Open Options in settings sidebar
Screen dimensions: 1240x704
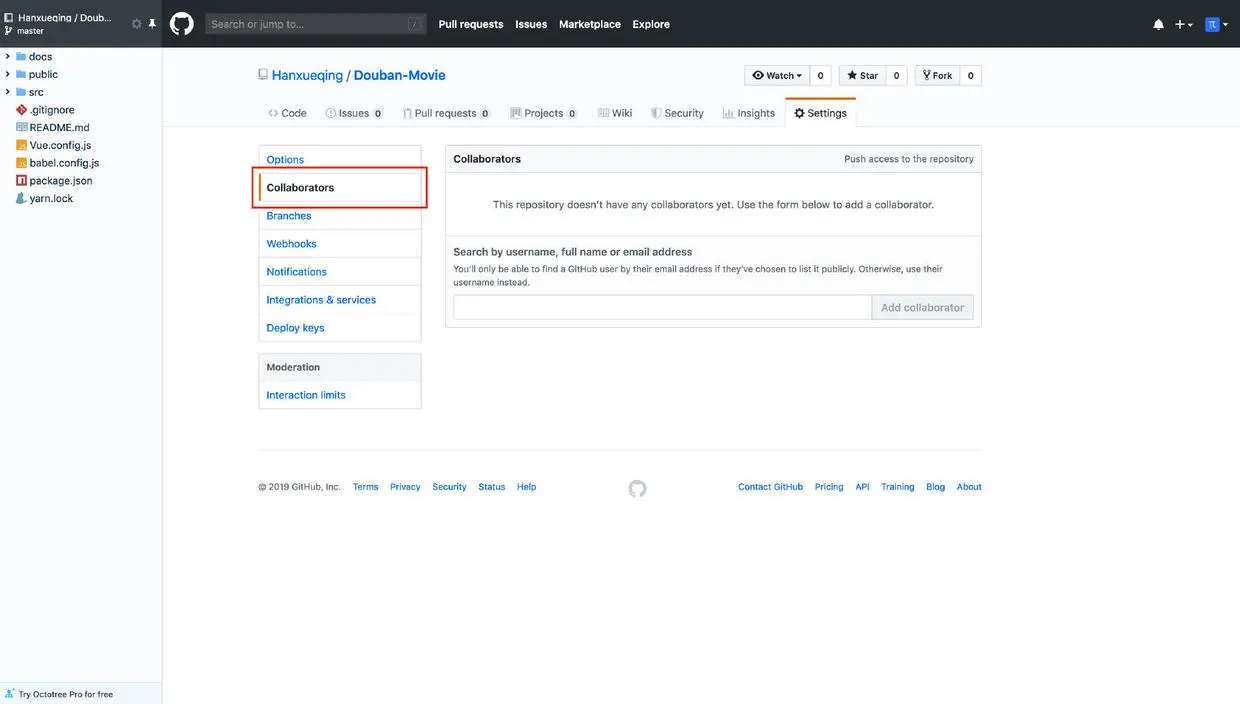pyautogui.click(x=340, y=160)
